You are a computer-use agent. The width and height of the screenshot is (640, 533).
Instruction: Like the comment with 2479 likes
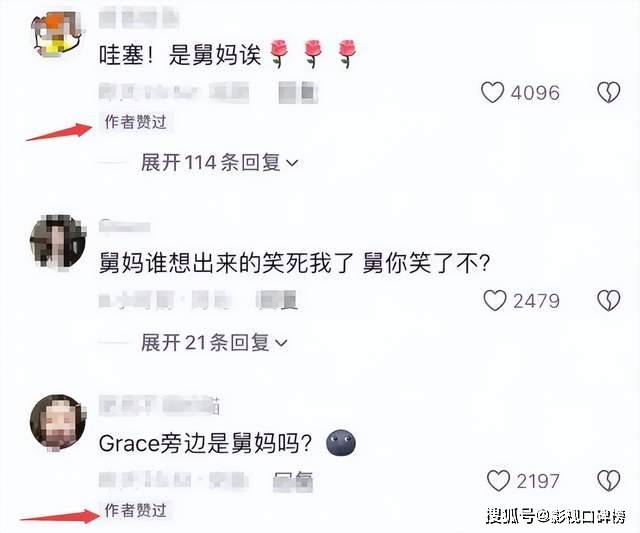pos(495,301)
